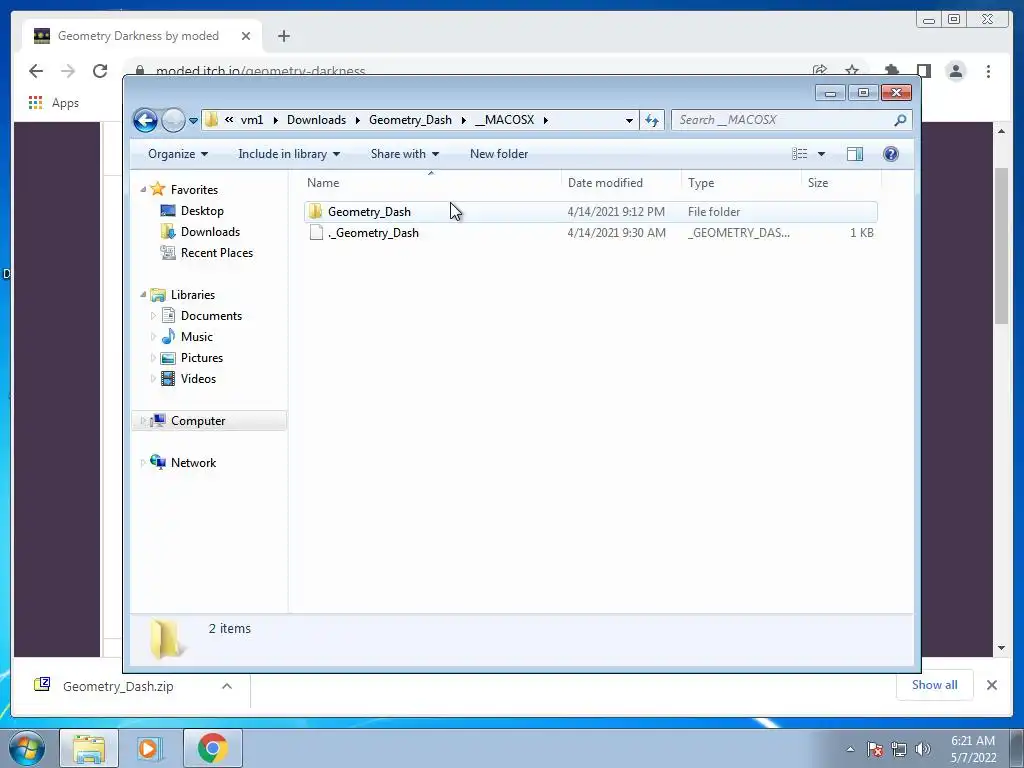
Task: Open the view options dropdown arrow
Action: pos(822,154)
